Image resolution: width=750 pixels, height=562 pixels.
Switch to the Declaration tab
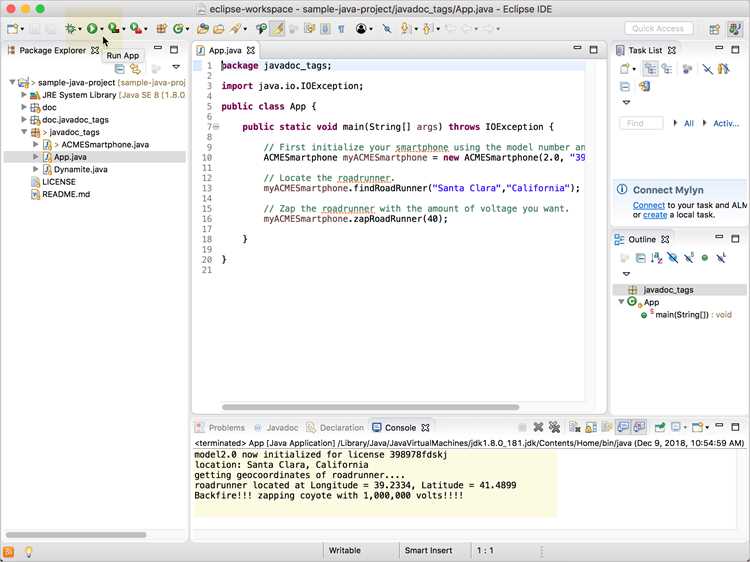[335, 428]
